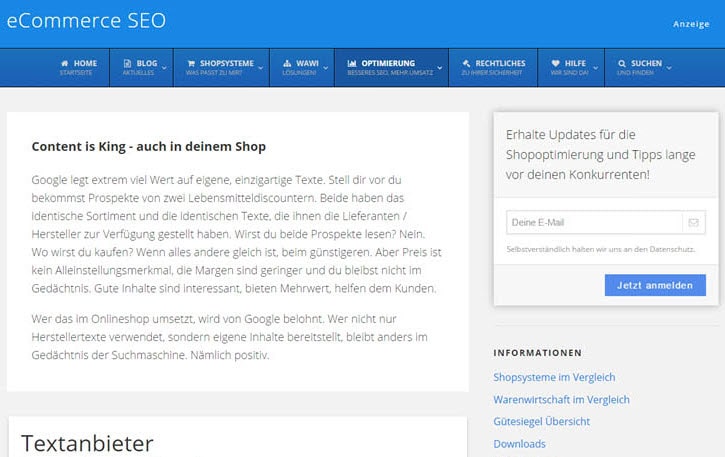Expand the Shopsysteme dropdown arrow

pyautogui.click(x=261, y=68)
